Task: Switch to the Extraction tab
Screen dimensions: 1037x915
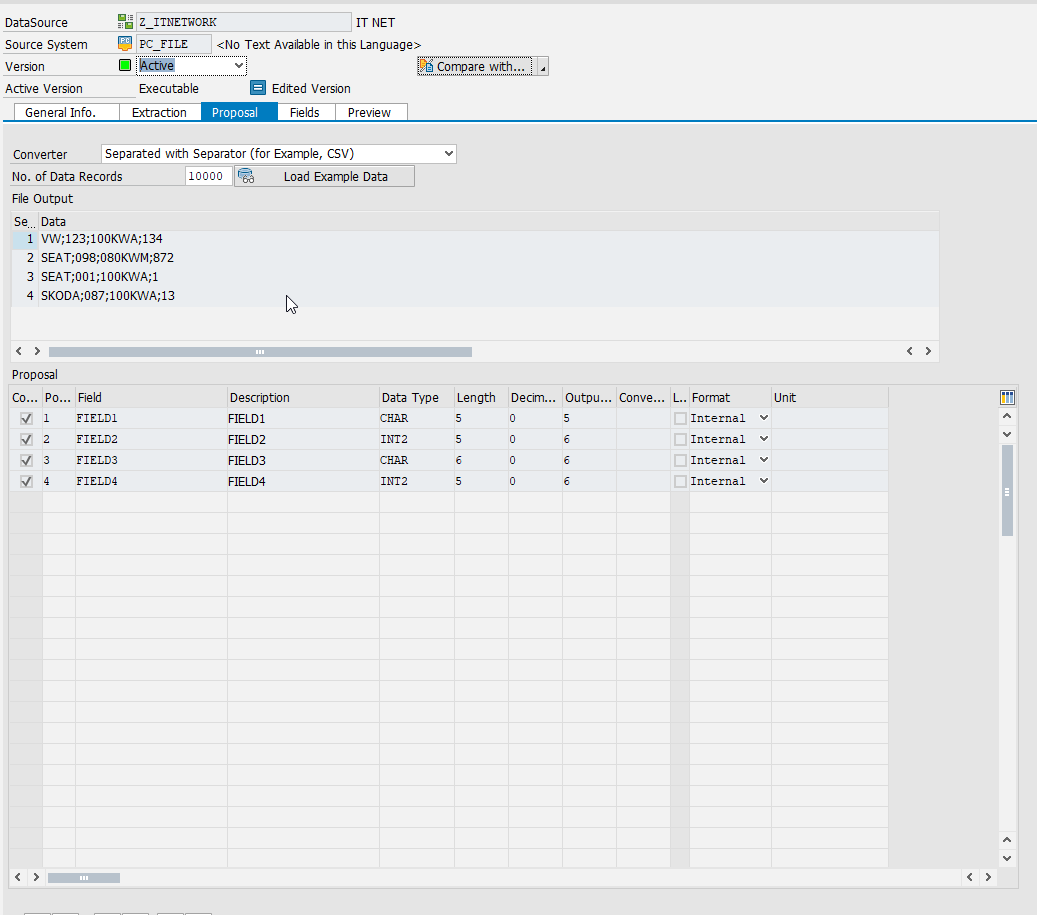Action: pyautogui.click(x=159, y=112)
